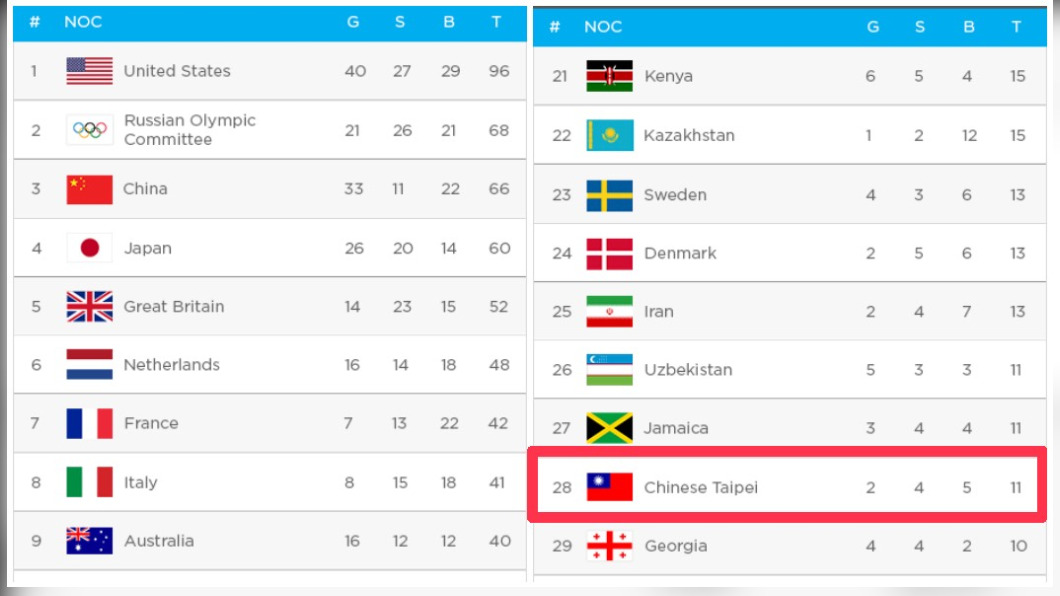Click the Olympic rings flag icon
Image resolution: width=1060 pixels, height=596 pixels.
[x=89, y=130]
